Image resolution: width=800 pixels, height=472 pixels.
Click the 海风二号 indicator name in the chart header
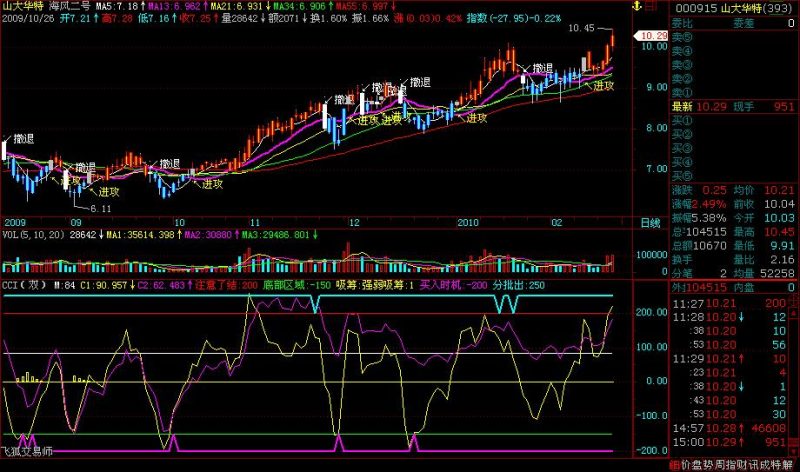click(70, 6)
